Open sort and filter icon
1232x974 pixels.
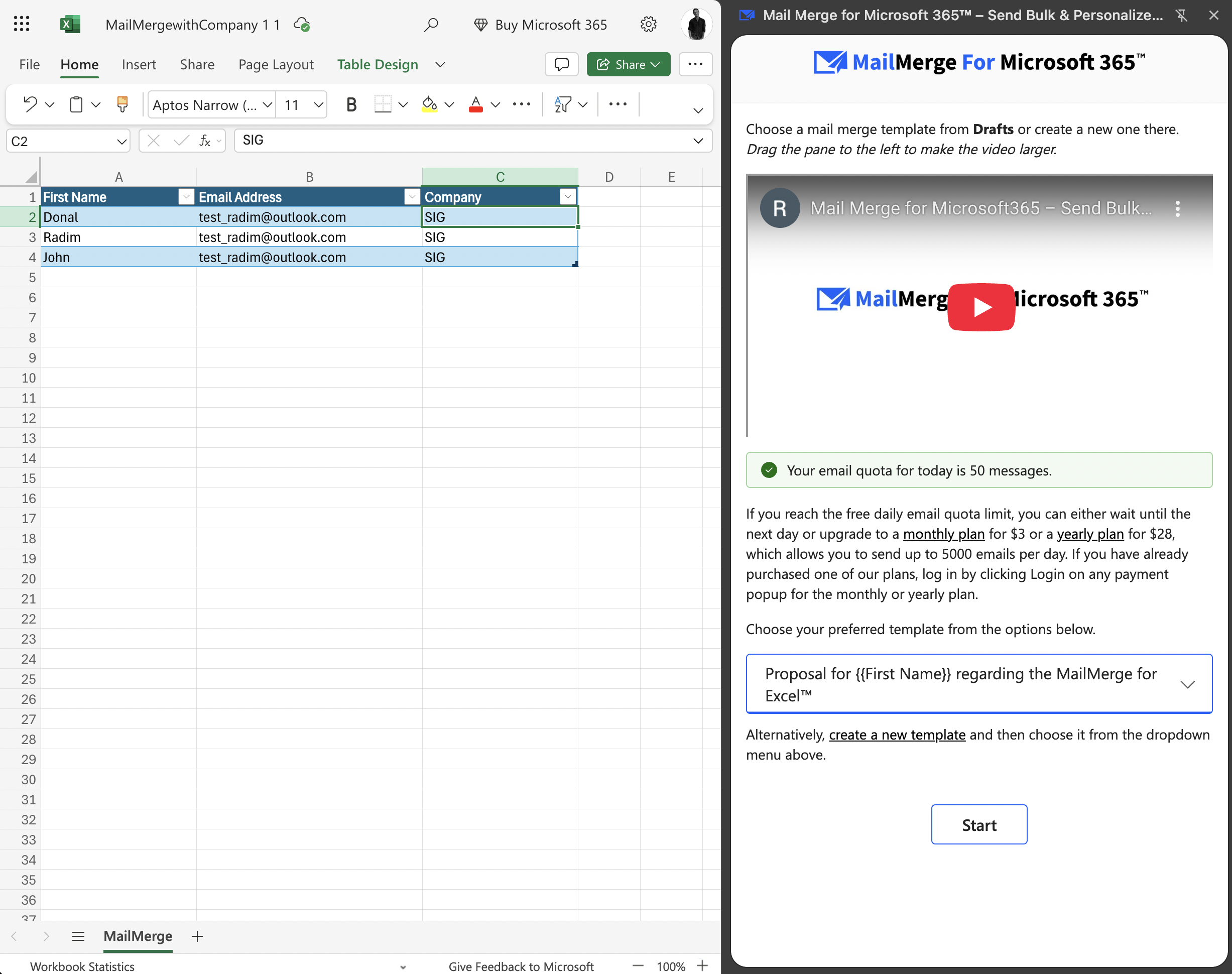[563, 104]
